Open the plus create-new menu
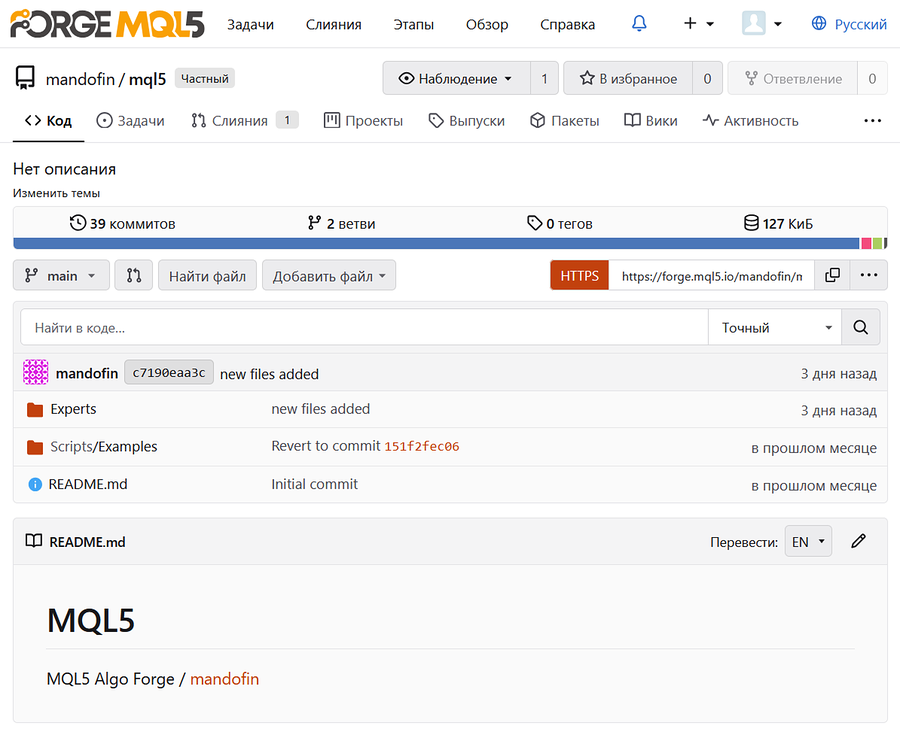This screenshot has height=735, width=900. click(x=698, y=24)
